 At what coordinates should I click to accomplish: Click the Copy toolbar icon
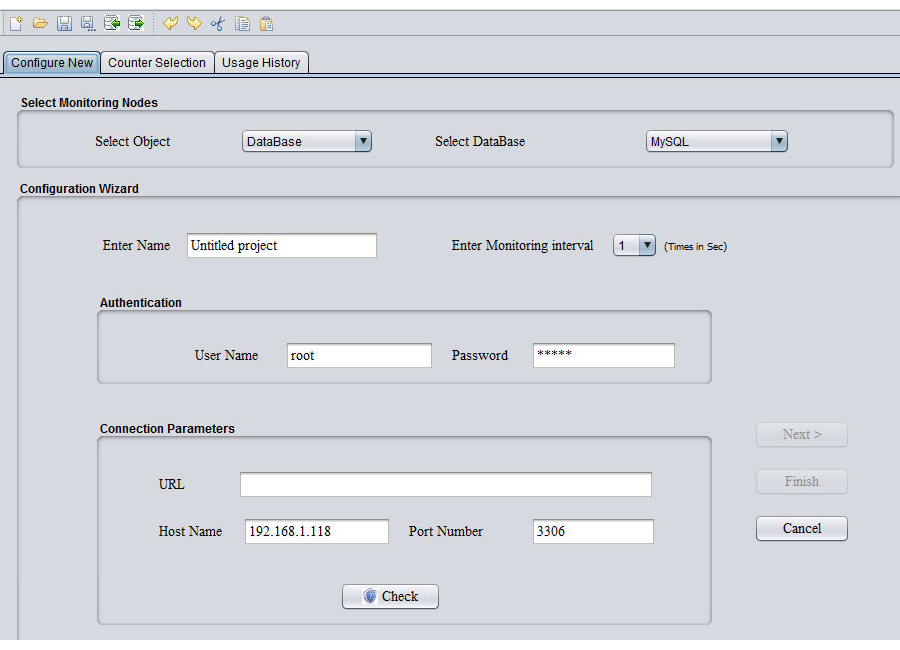tap(242, 23)
